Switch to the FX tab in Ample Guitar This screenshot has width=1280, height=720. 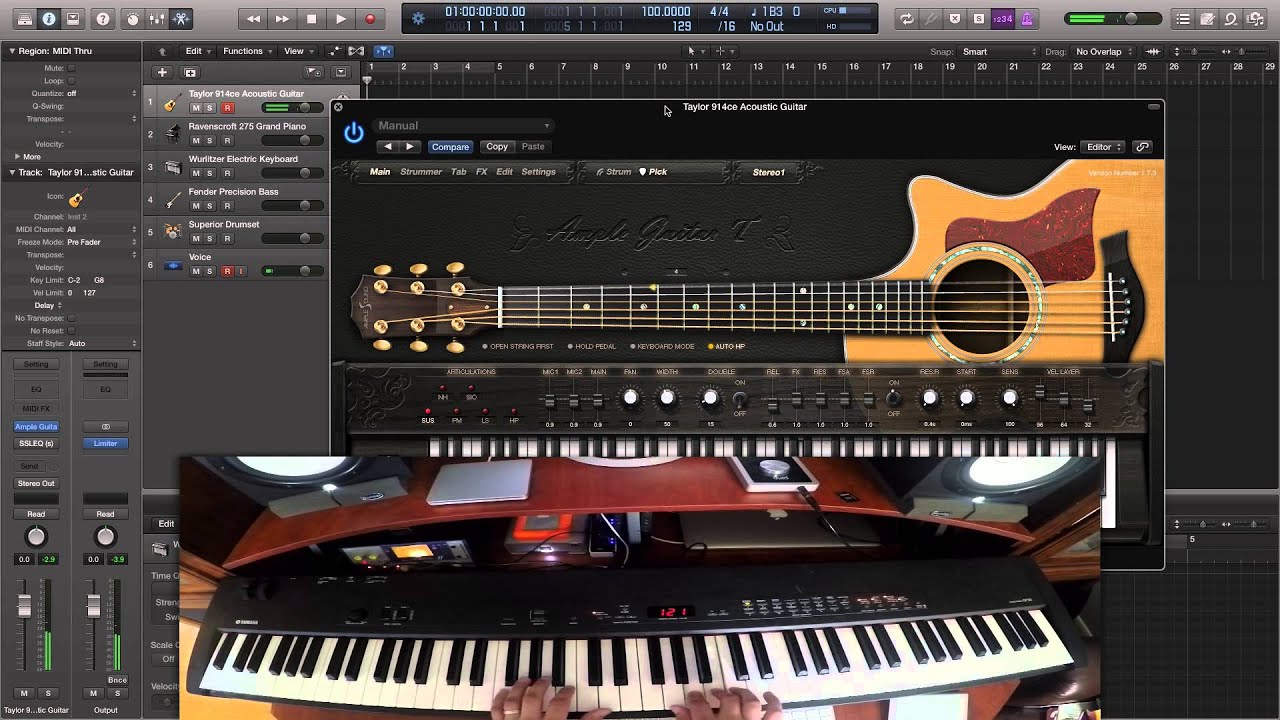(481, 172)
